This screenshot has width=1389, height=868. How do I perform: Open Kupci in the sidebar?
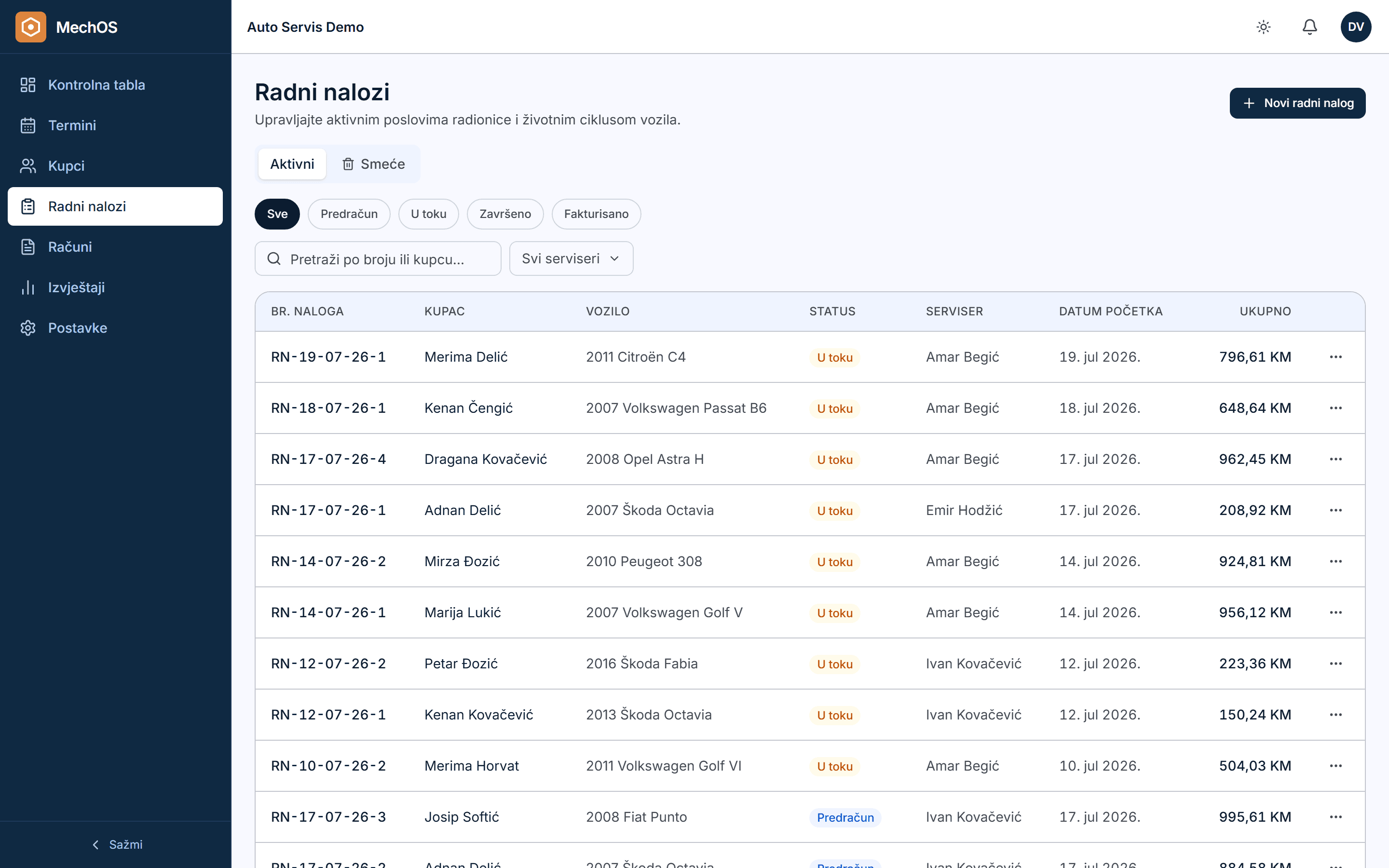(x=115, y=166)
